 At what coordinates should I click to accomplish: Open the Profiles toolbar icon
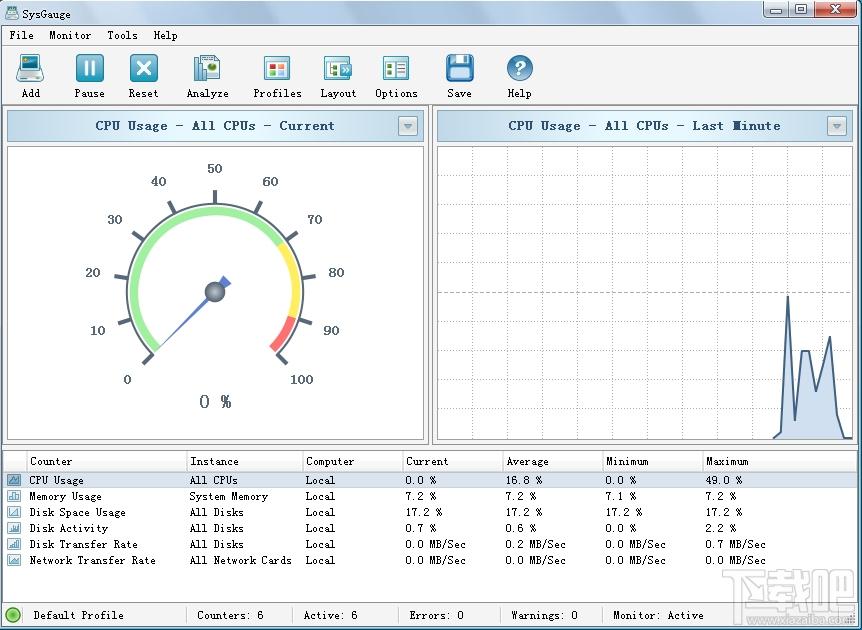click(x=277, y=68)
